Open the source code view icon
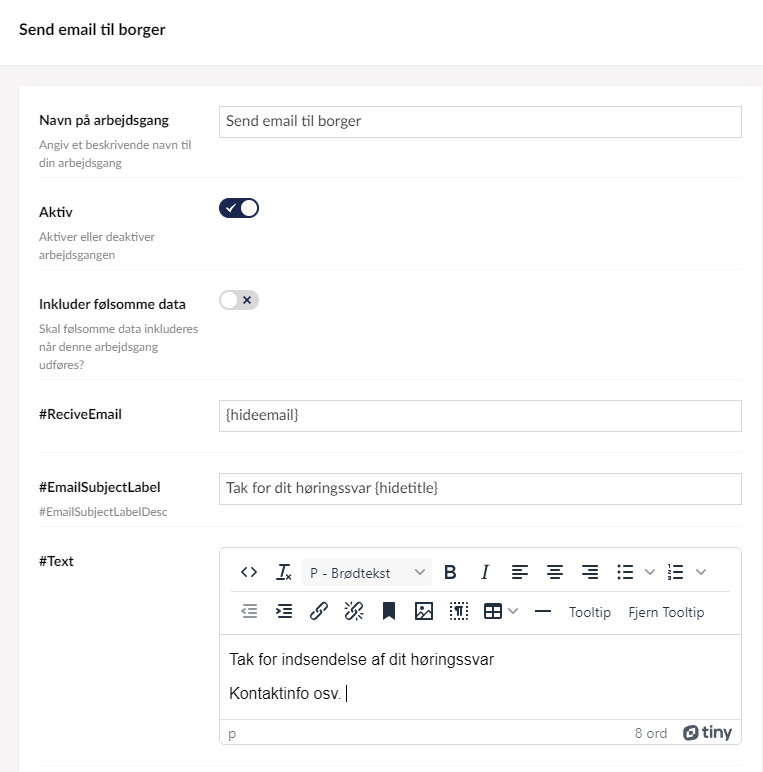This screenshot has height=772, width=763. point(249,572)
